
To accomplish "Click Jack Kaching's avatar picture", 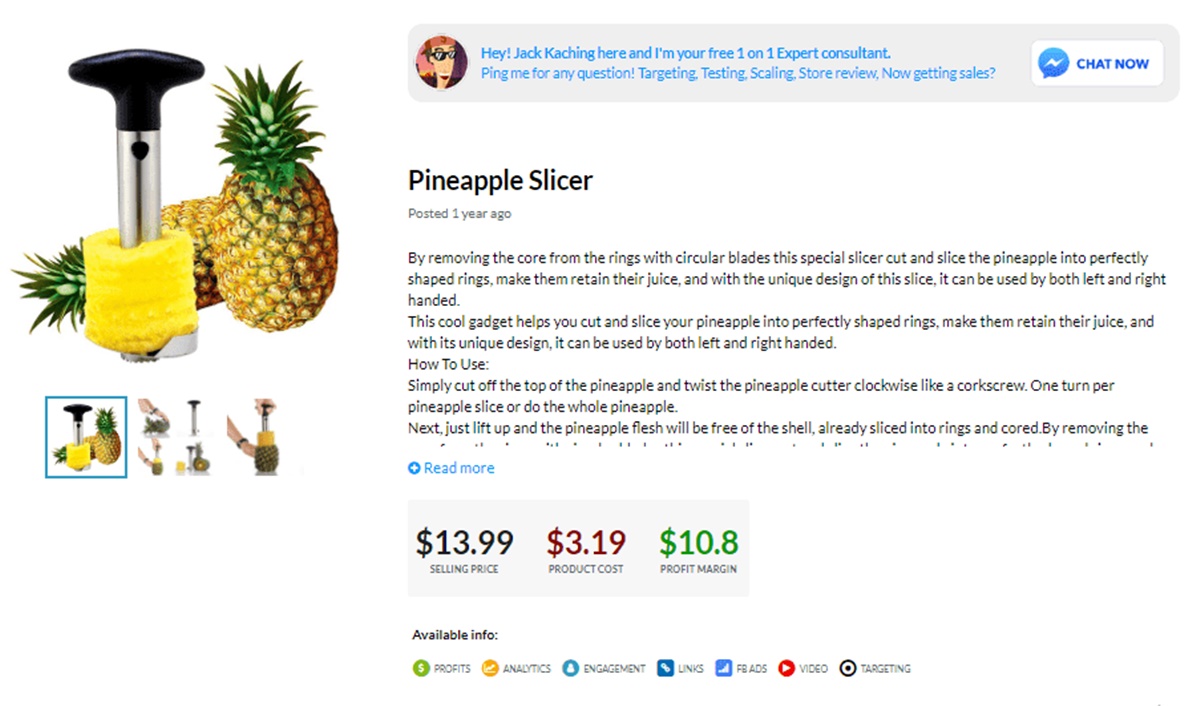I will click(441, 62).
